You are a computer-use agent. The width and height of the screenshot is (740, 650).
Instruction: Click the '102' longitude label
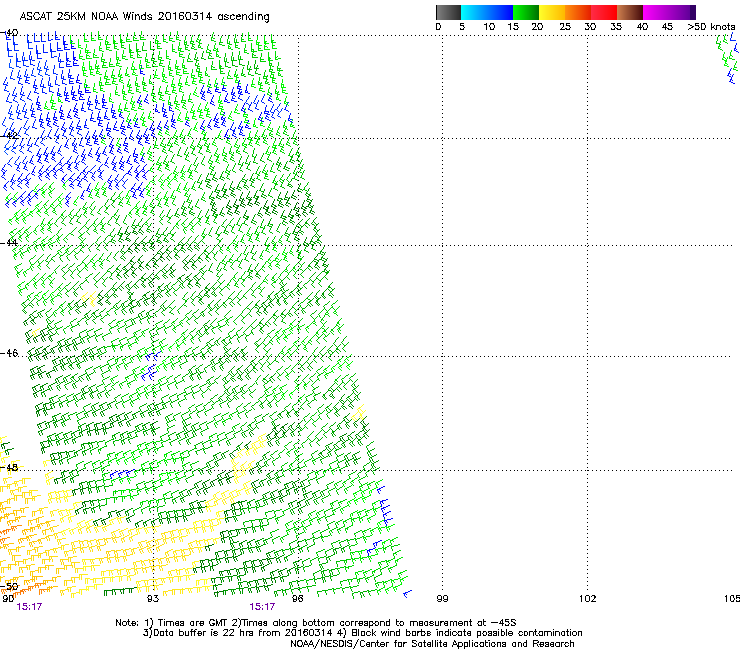point(588,599)
